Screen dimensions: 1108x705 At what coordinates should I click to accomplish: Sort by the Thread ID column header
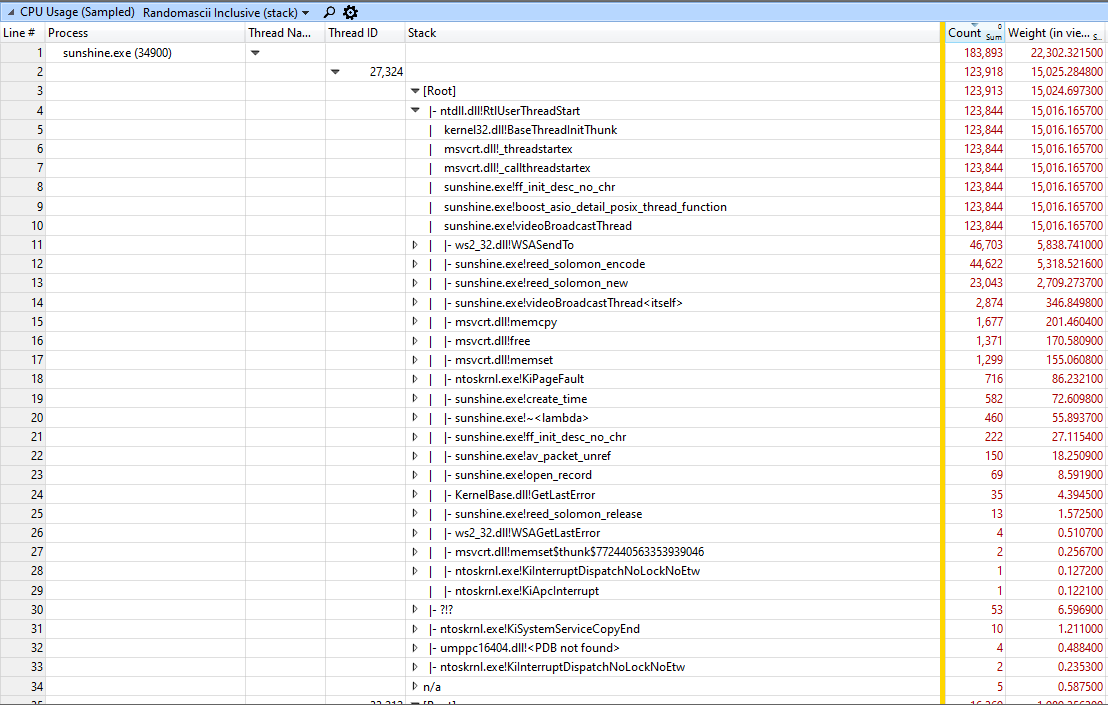pyautogui.click(x=353, y=32)
